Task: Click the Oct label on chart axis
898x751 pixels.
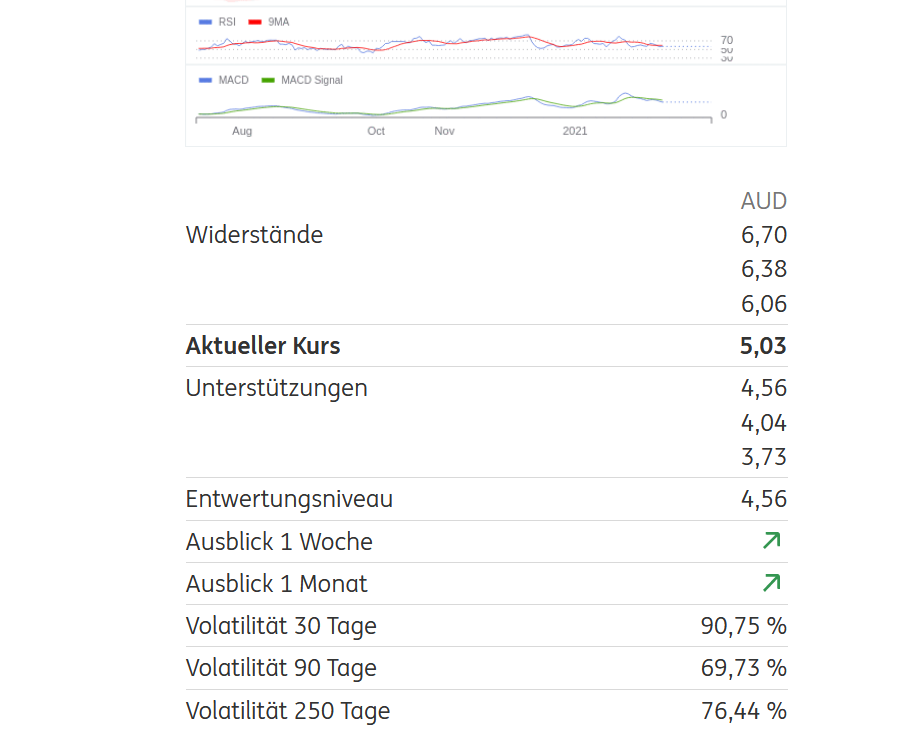Action: (376, 131)
